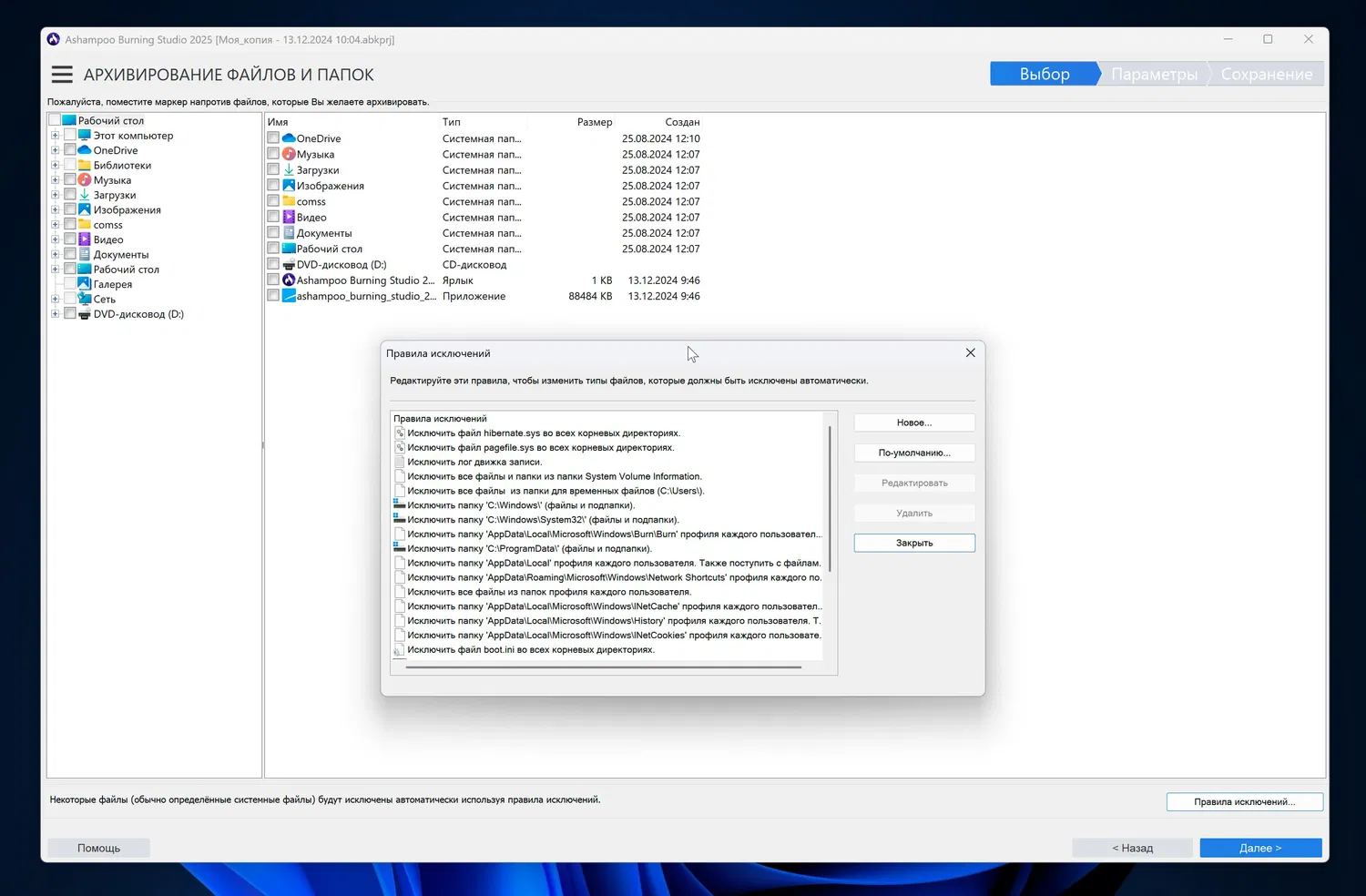
Task: Expand the OneDrive tree node
Action: [56, 150]
